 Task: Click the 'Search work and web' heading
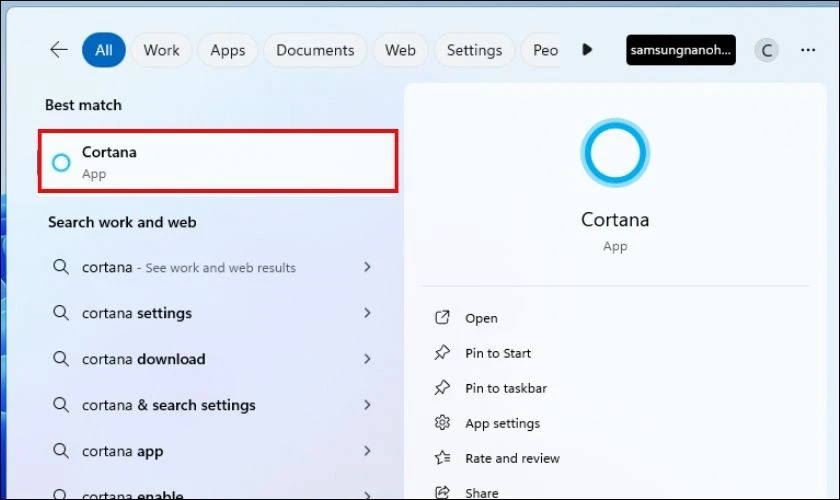[x=122, y=222]
